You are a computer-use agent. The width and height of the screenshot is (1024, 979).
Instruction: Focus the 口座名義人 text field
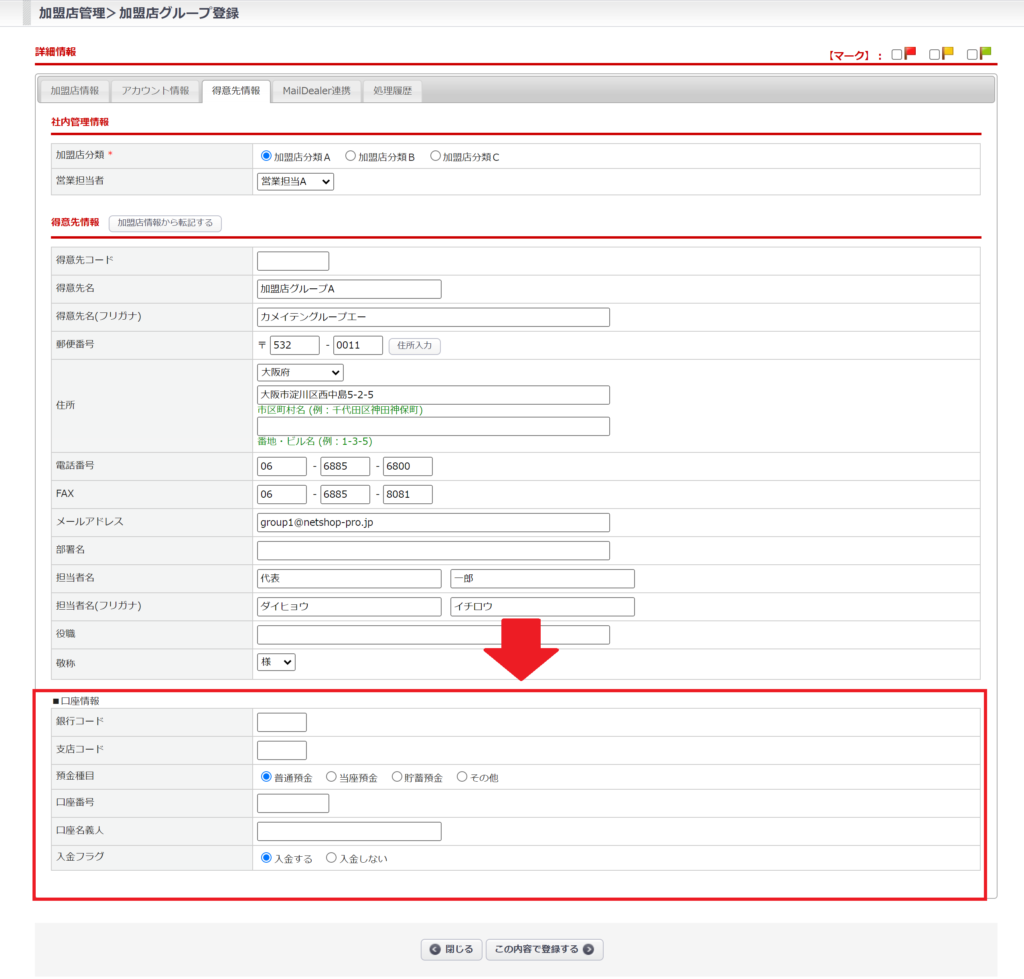(x=348, y=831)
